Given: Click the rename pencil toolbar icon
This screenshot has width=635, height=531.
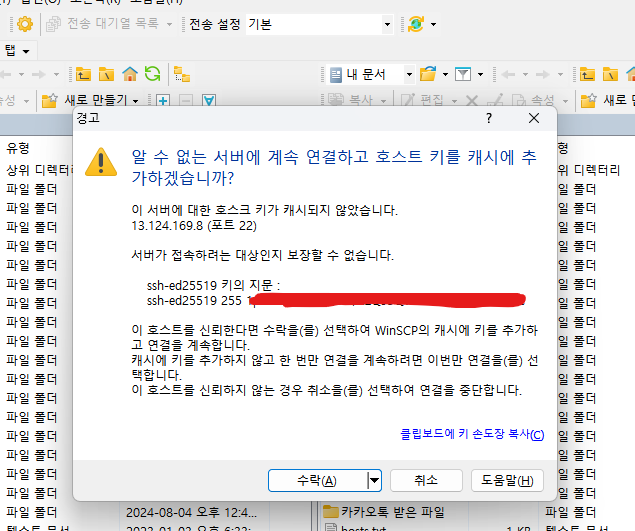Looking at the screenshot, I should click(x=495, y=100).
